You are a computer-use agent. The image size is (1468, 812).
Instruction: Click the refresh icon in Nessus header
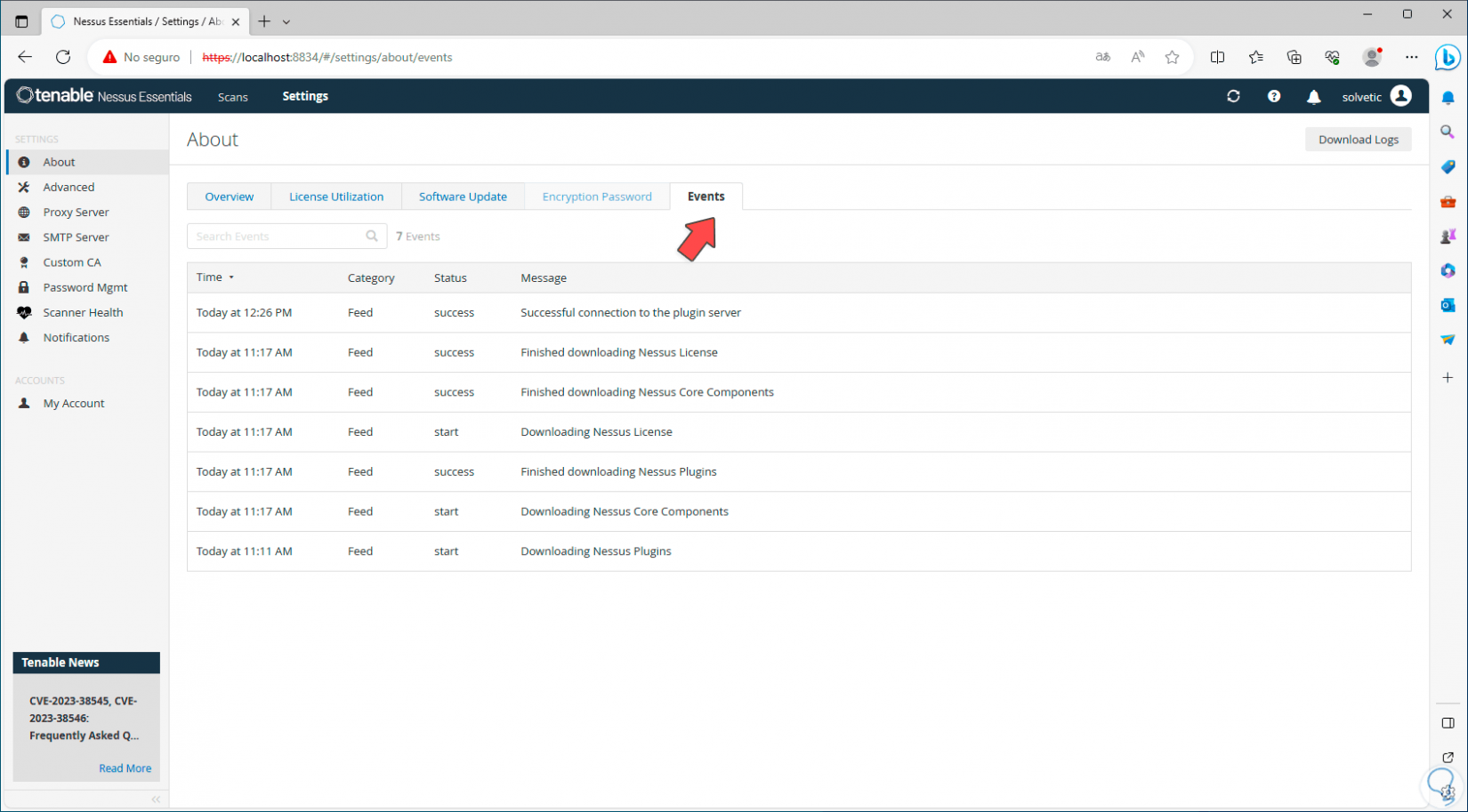coord(1233,96)
